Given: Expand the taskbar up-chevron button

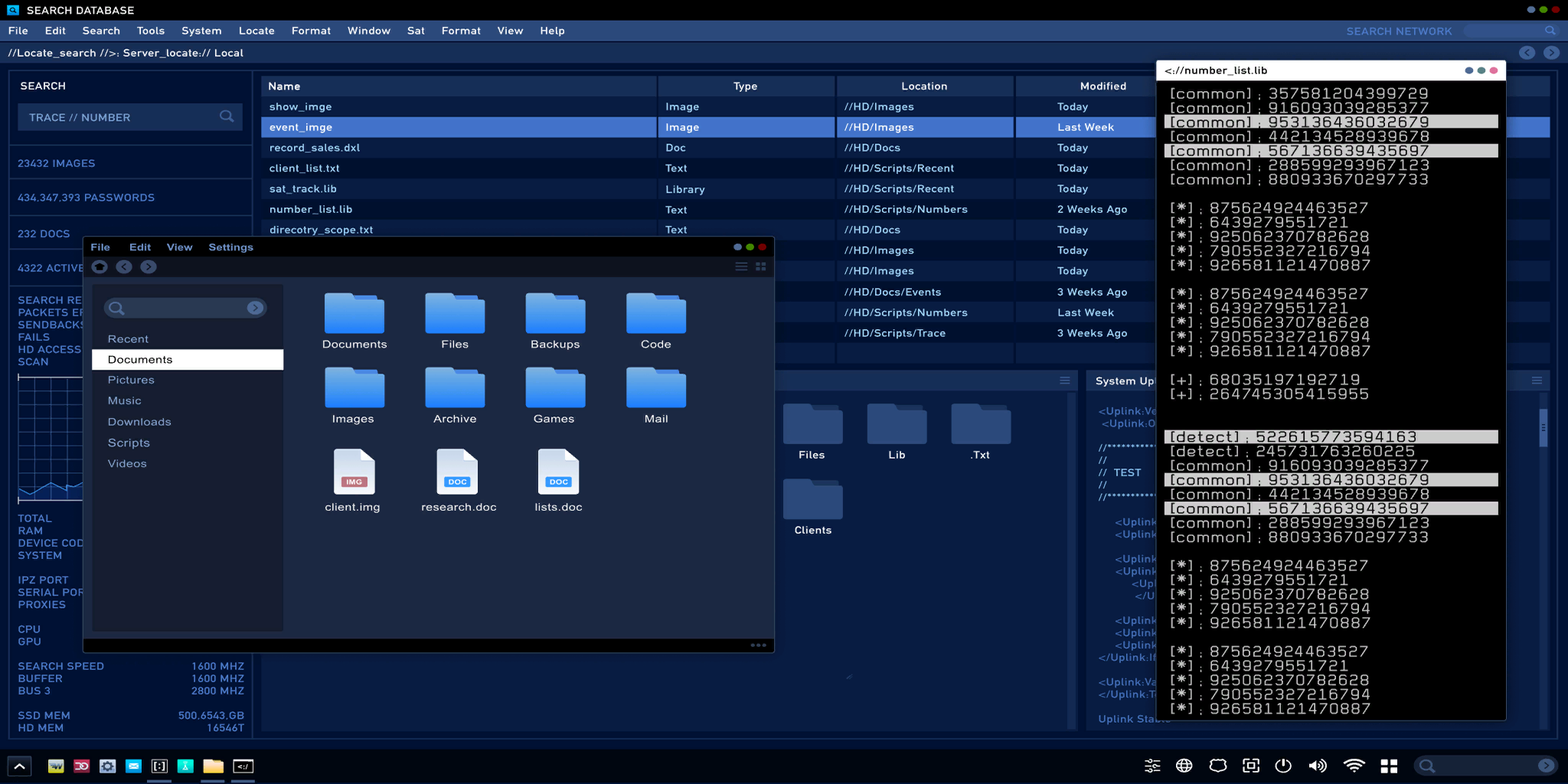Looking at the screenshot, I should tap(20, 766).
